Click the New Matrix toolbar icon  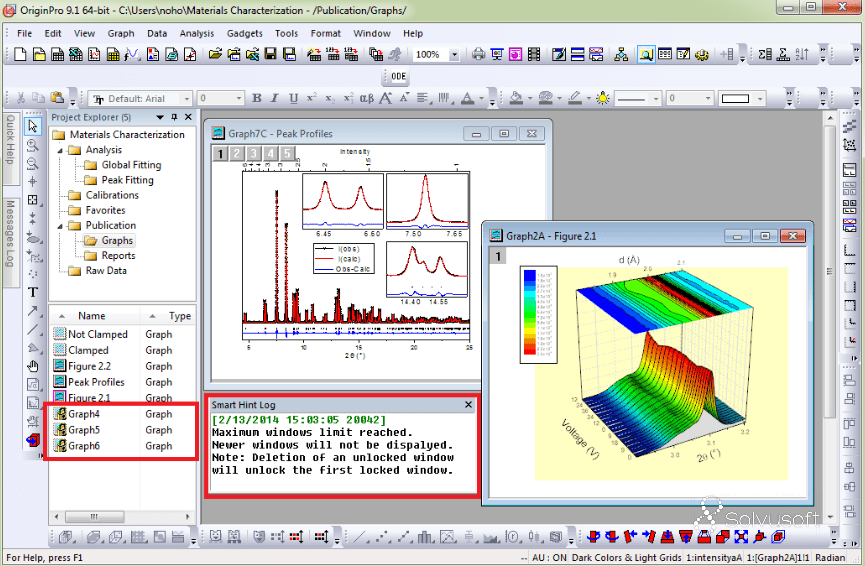tap(113, 54)
